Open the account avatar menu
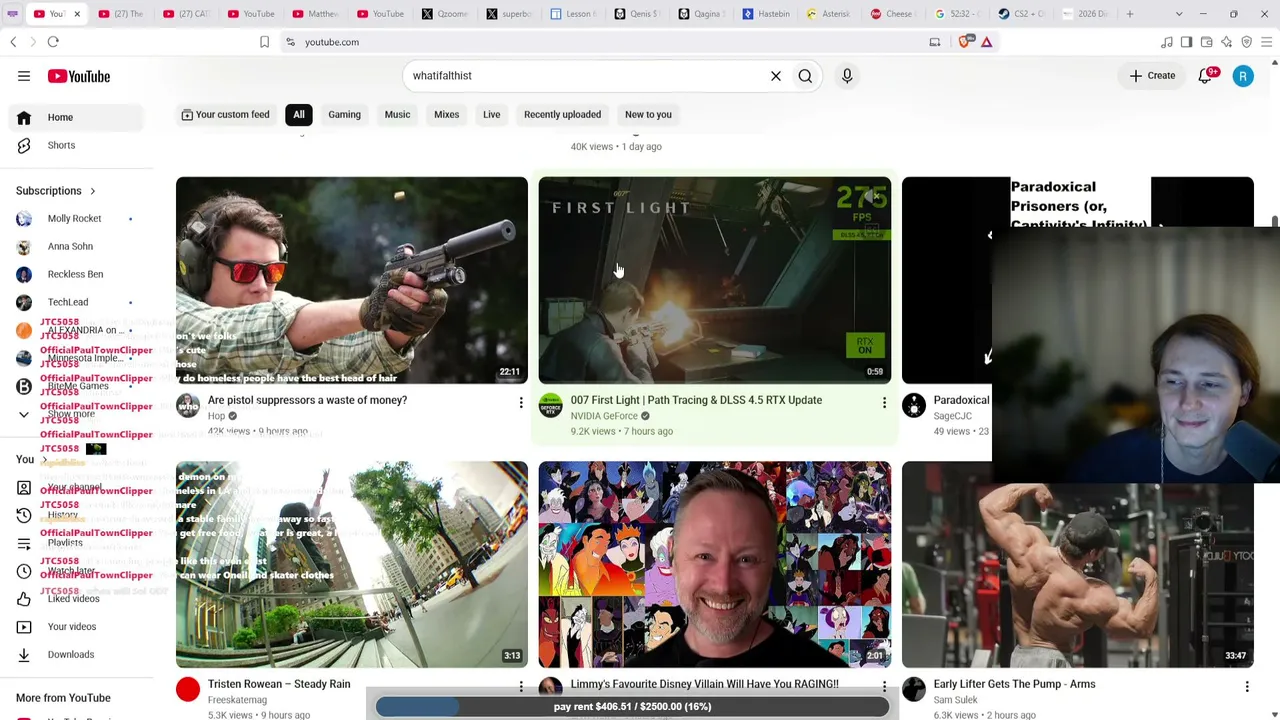Viewport: 1280px width, 720px height. pyautogui.click(x=1243, y=76)
